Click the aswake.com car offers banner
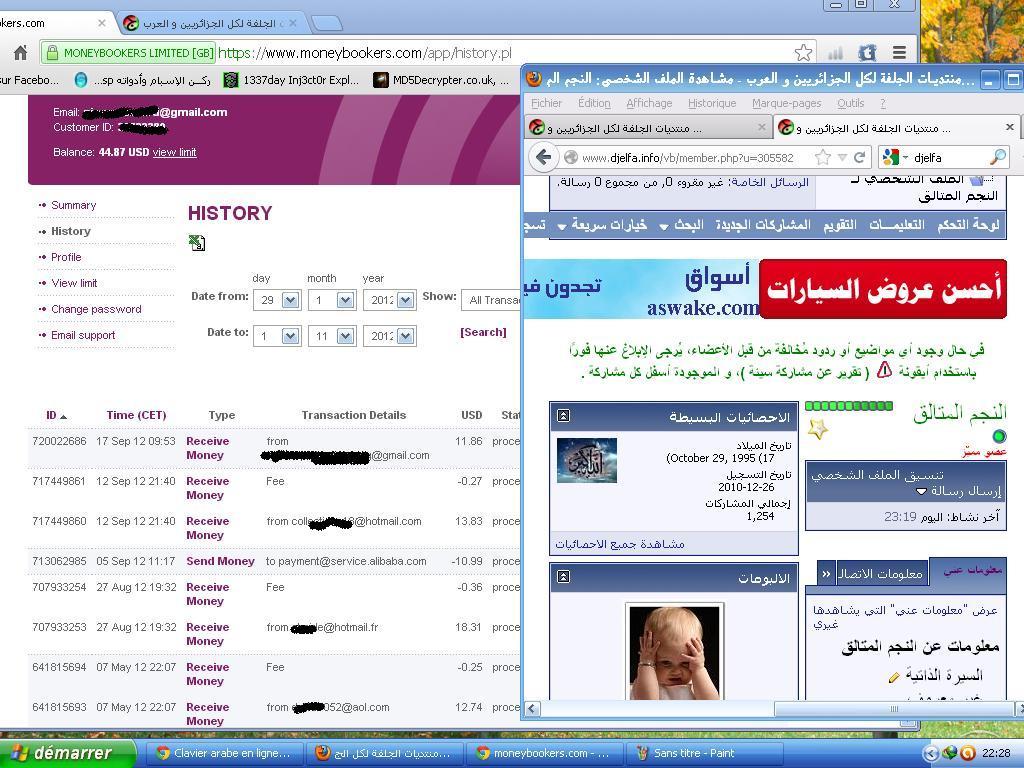Image resolution: width=1024 pixels, height=768 pixels. [x=765, y=289]
